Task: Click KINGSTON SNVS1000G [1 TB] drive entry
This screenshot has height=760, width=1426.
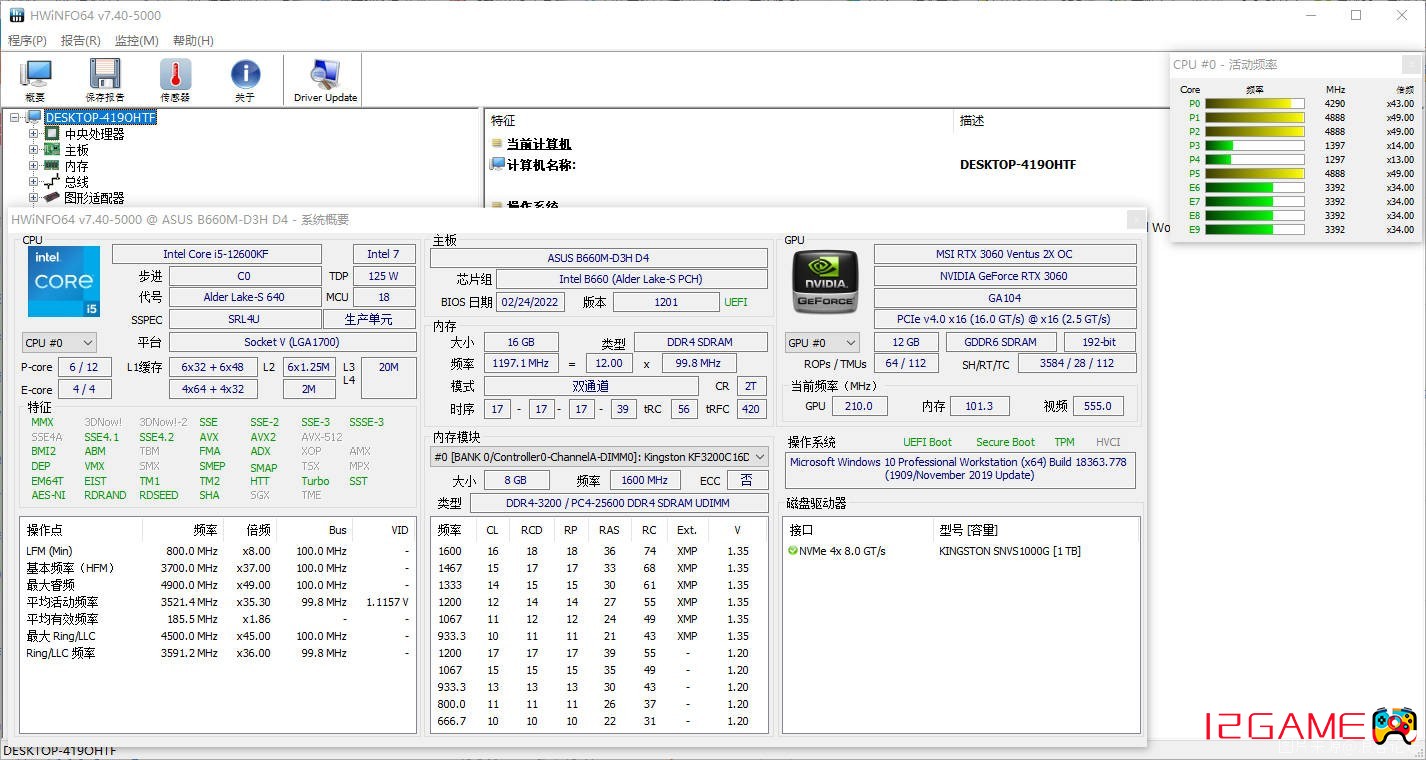Action: click(1010, 551)
